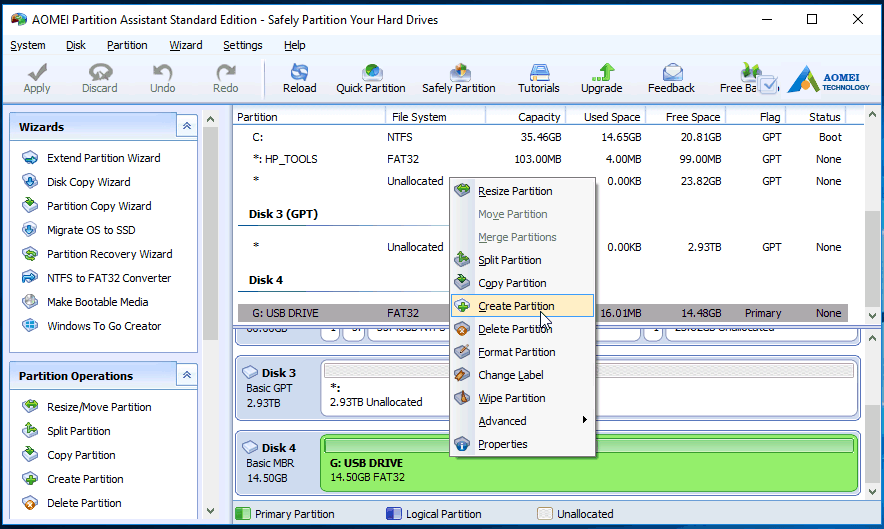
Task: Select Copy Partition in the context menu
Action: point(523,283)
